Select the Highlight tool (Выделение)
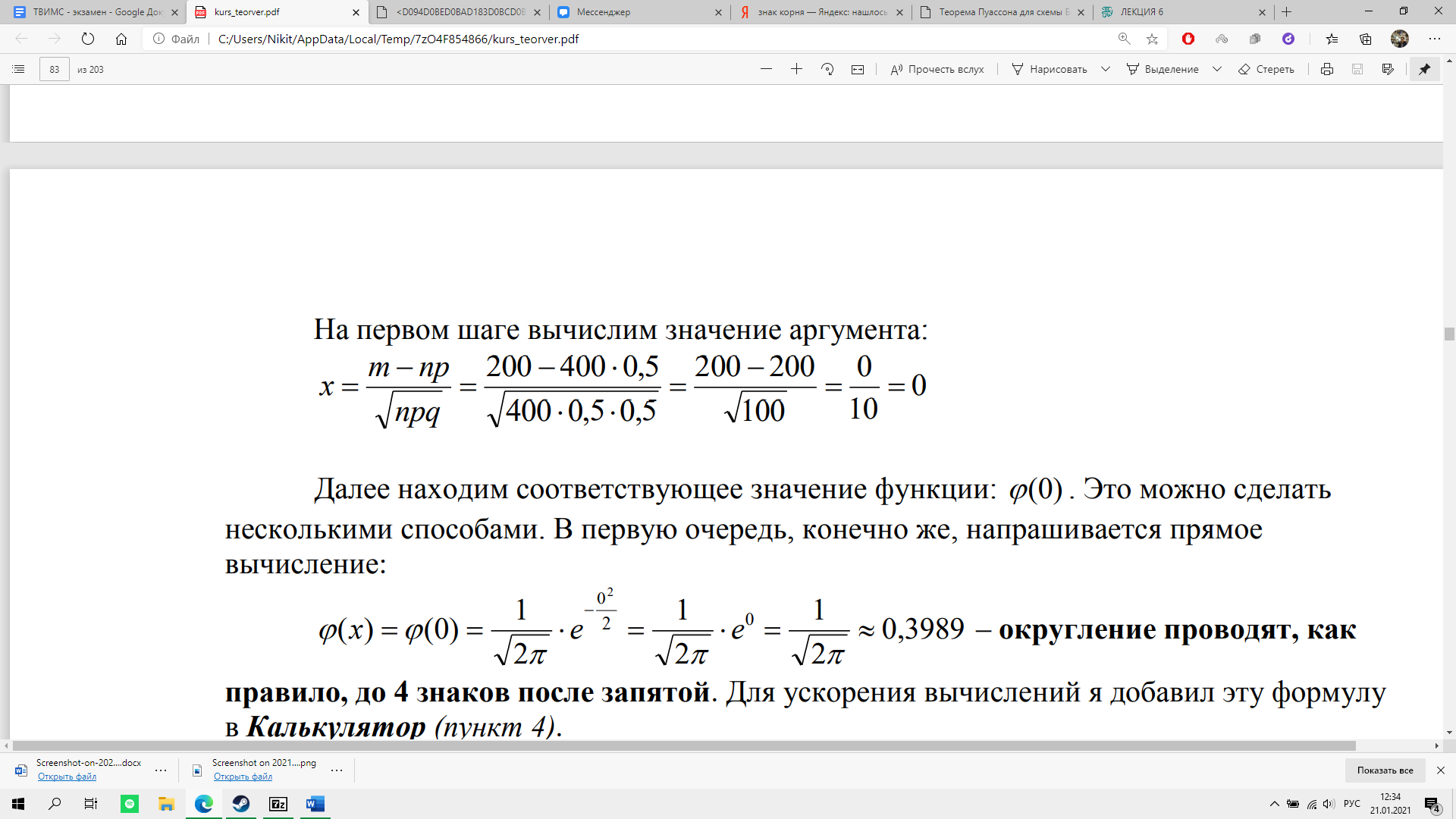1456x819 pixels. click(1163, 69)
